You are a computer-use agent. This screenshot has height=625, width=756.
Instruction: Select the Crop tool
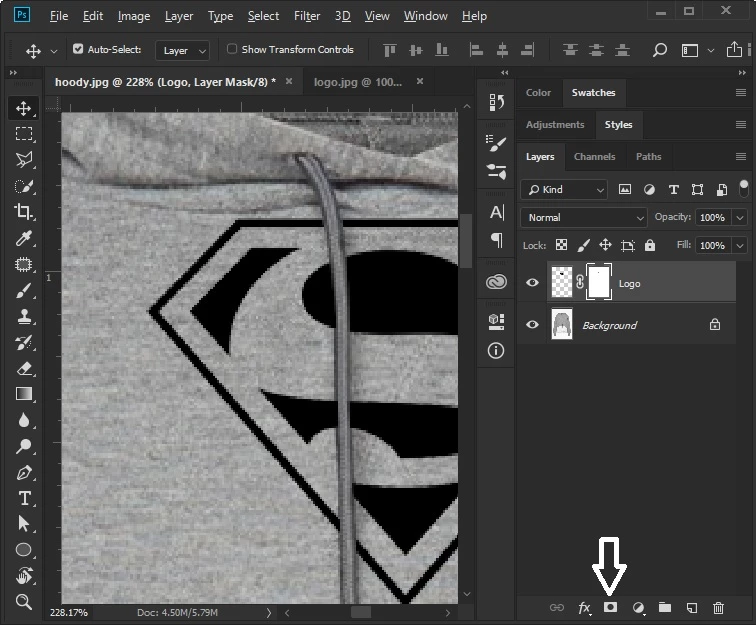pyautogui.click(x=23, y=211)
